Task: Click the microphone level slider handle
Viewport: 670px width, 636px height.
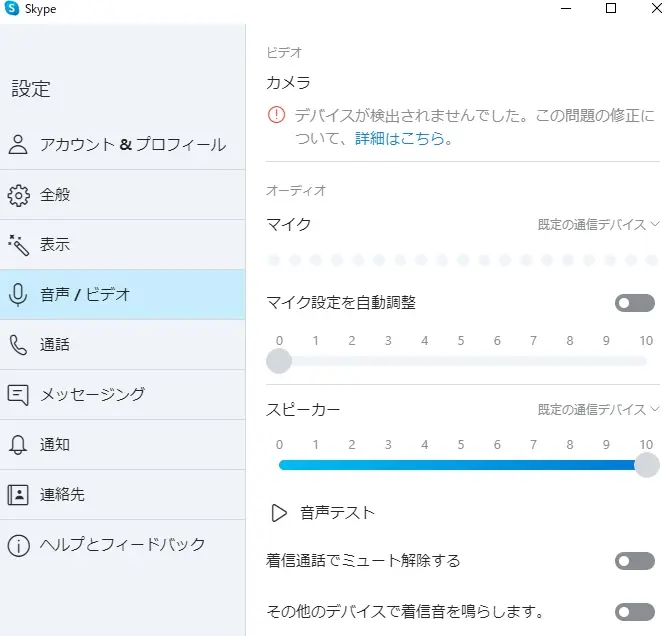Action: click(279, 361)
